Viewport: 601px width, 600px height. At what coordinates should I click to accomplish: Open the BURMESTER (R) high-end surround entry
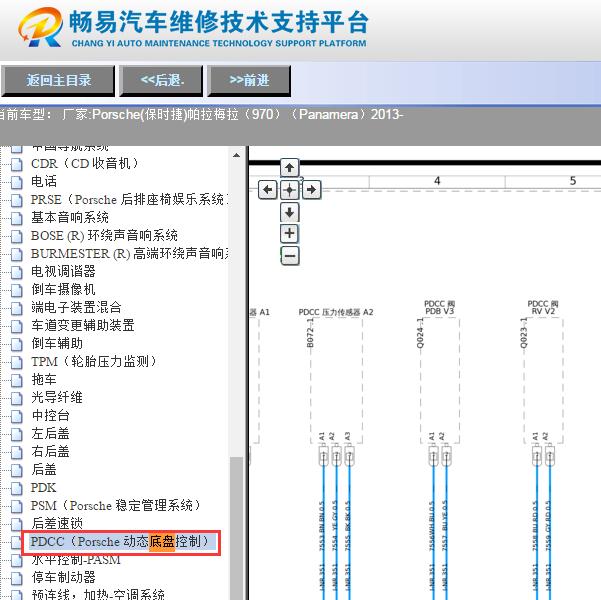point(130,253)
